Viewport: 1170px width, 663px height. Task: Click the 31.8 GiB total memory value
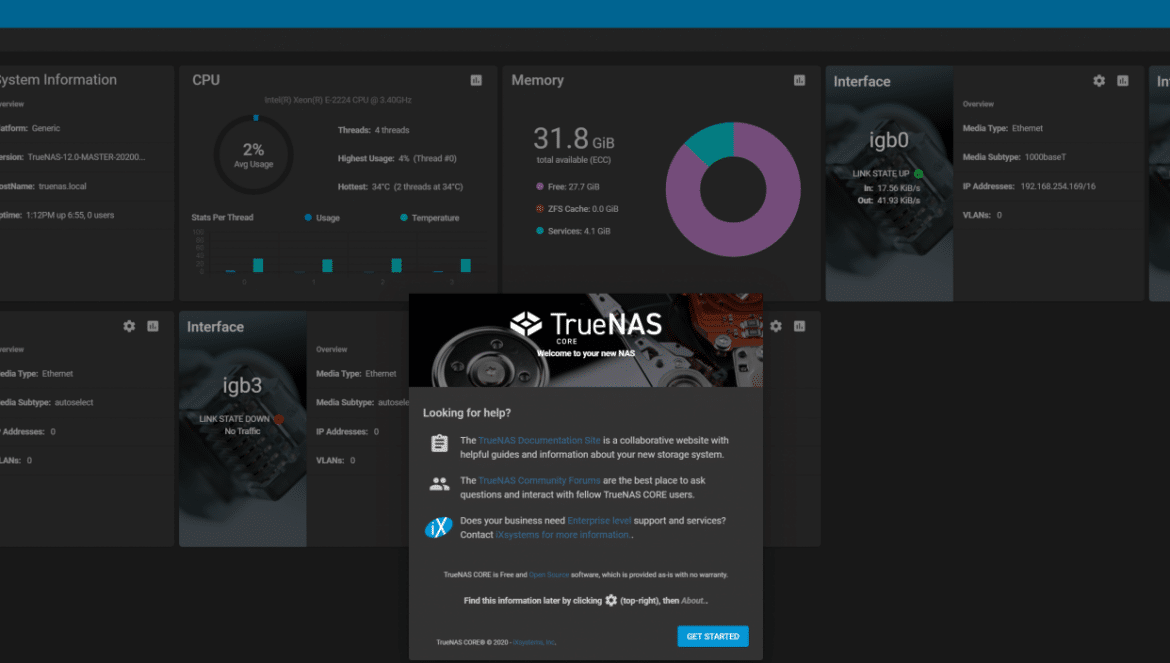(x=573, y=139)
